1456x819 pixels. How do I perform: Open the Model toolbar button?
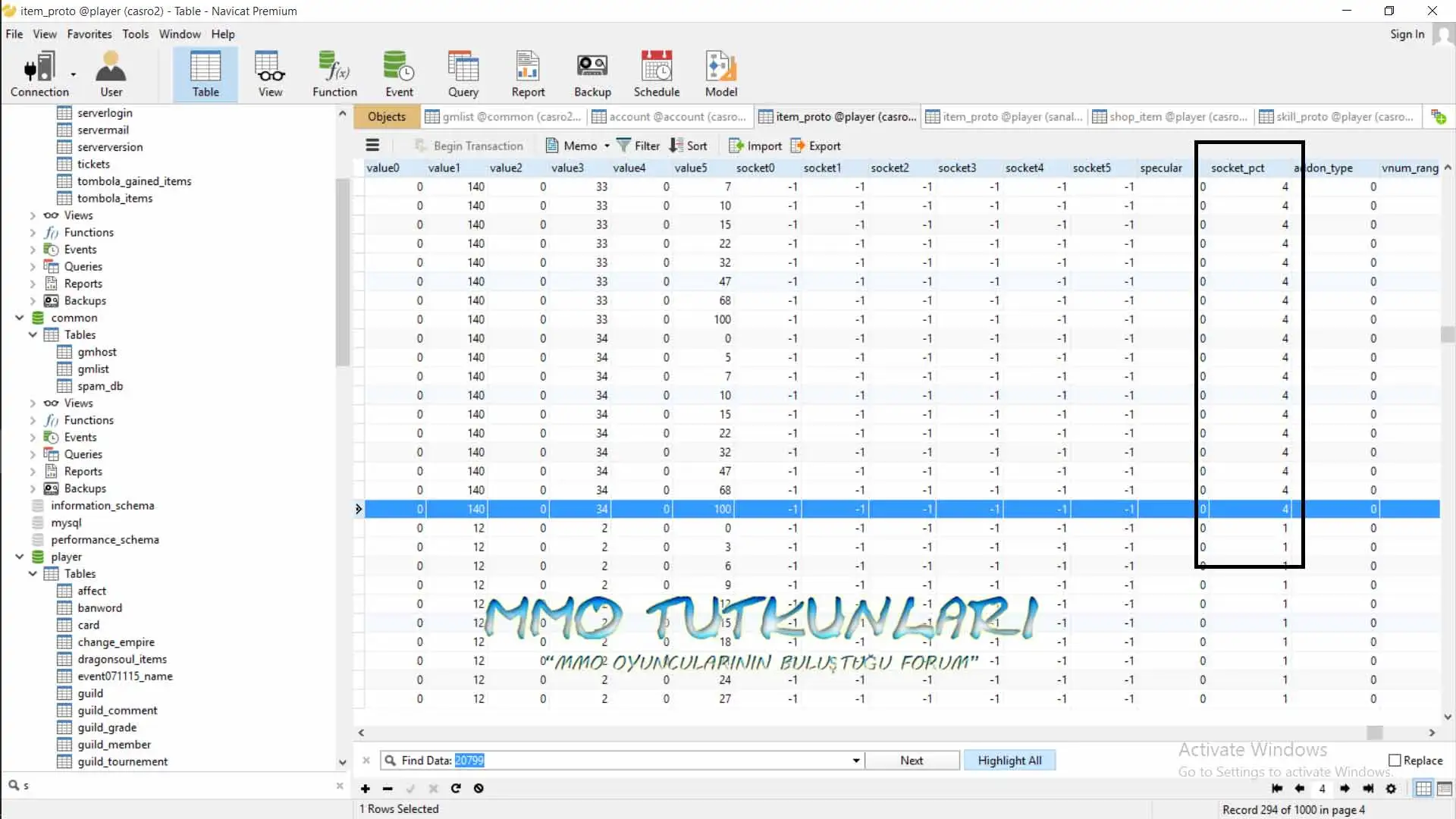[721, 74]
